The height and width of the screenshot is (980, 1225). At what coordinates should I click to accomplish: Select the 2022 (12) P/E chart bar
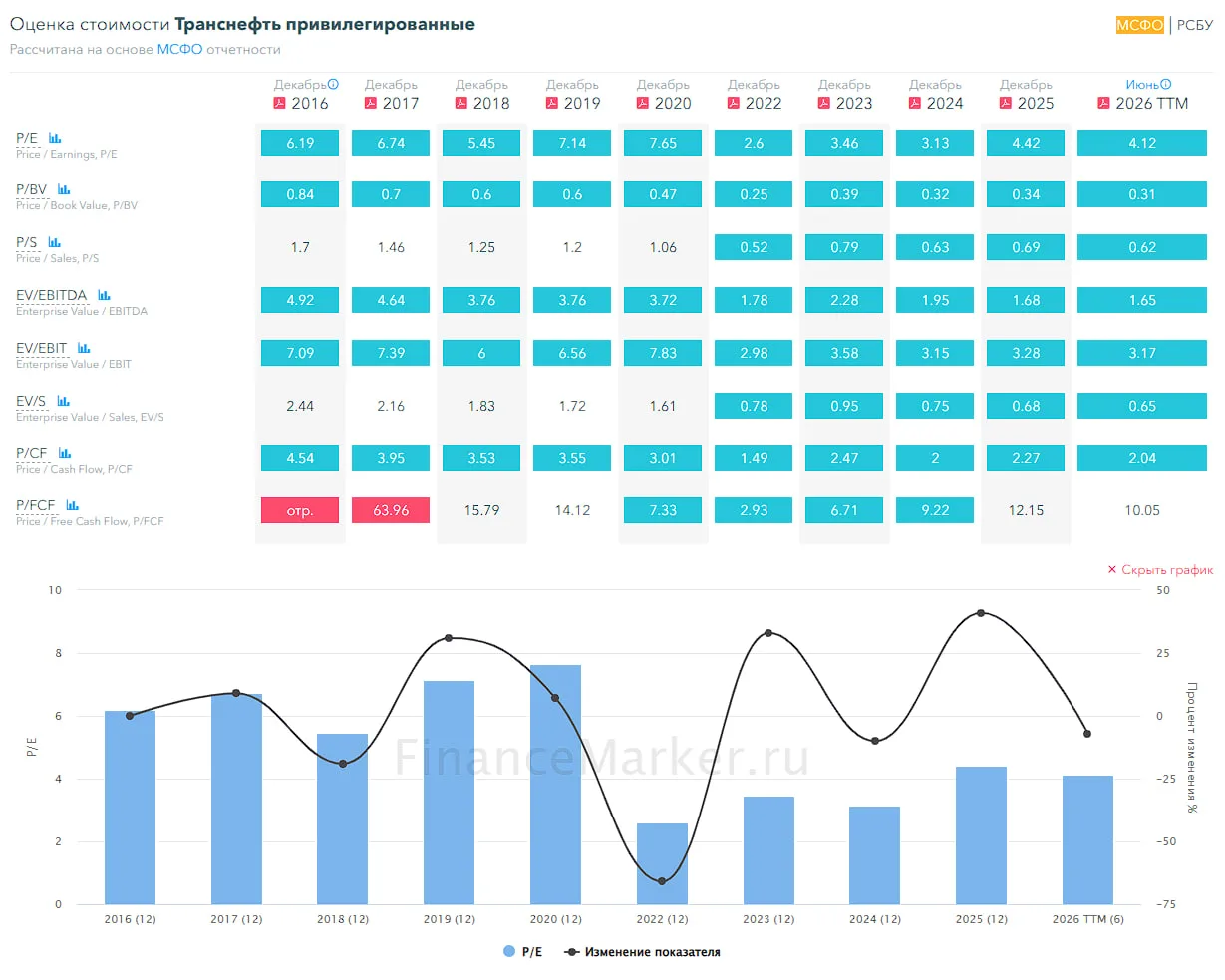coord(663,864)
